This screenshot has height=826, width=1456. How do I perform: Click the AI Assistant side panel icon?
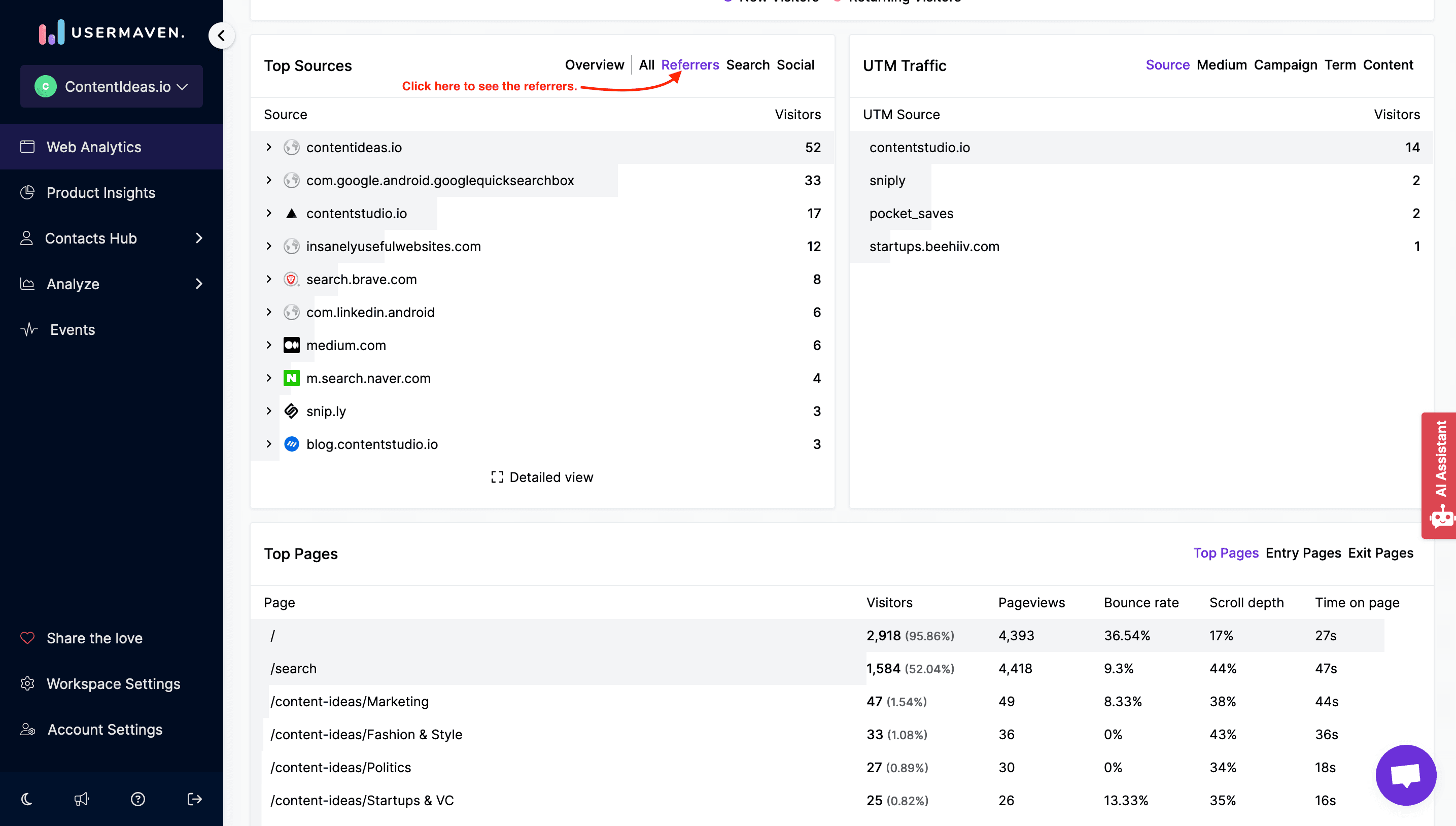point(1440,475)
